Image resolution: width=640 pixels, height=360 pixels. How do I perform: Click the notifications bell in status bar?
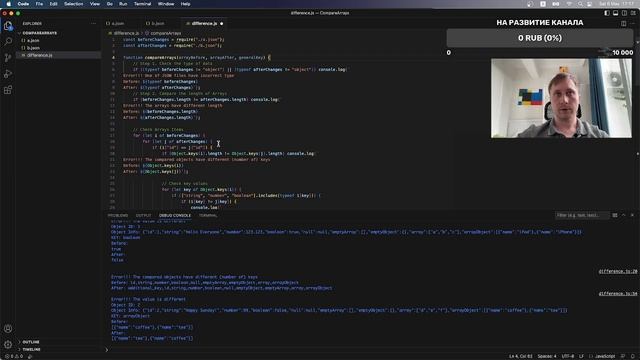633,356
